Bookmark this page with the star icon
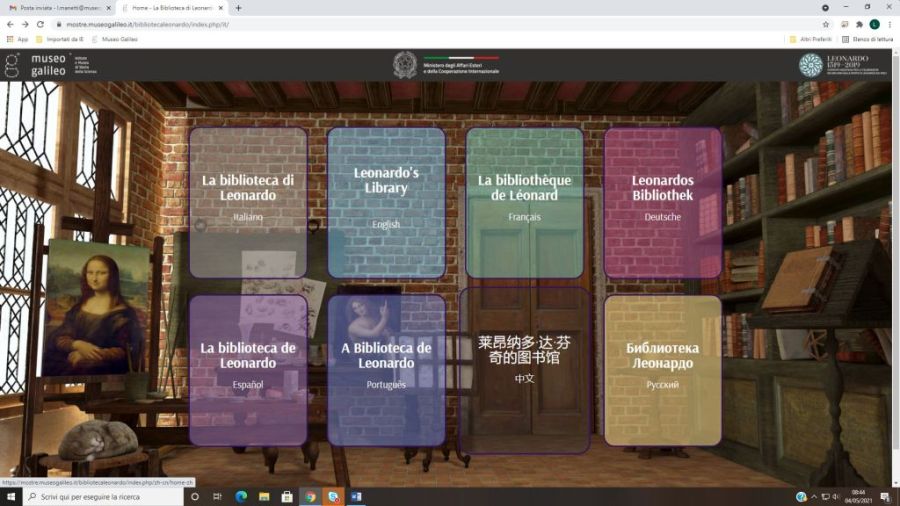 pyautogui.click(x=826, y=24)
